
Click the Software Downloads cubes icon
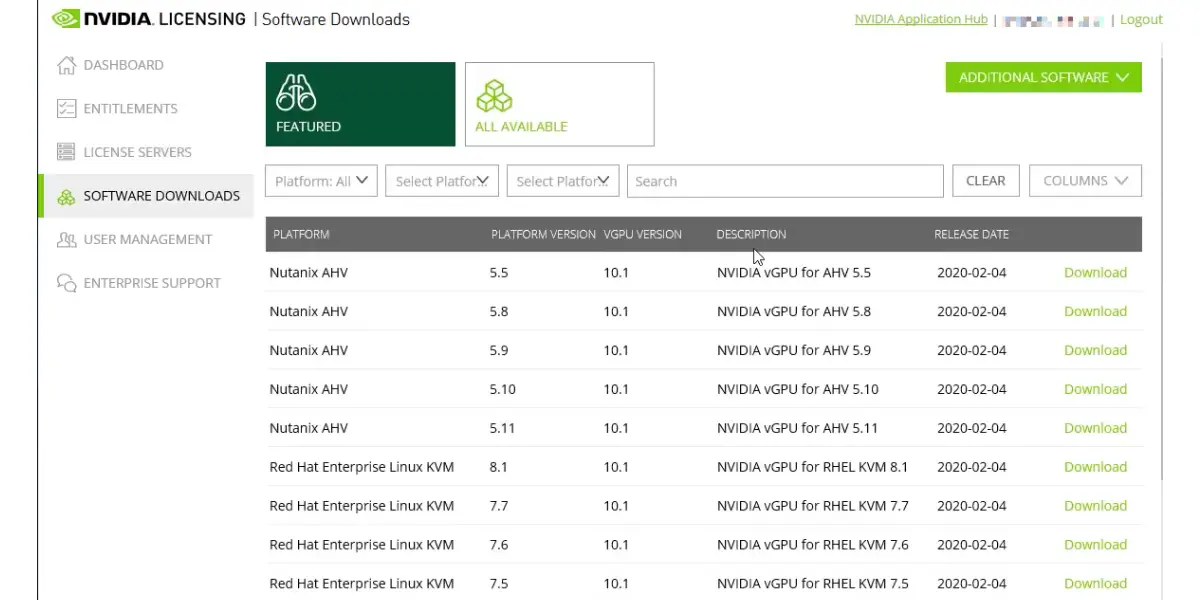66,196
